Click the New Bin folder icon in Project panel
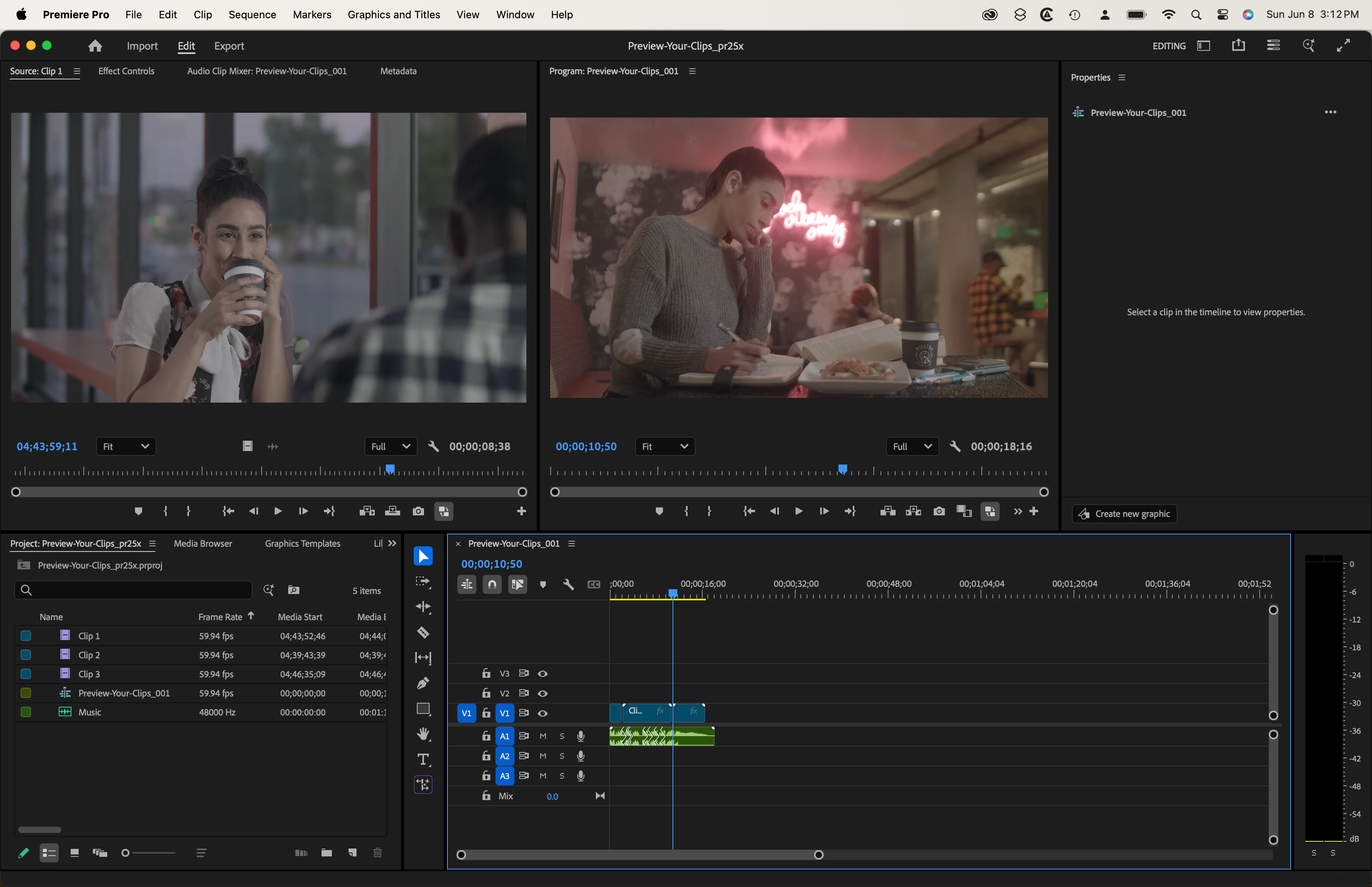This screenshot has height=887, width=1372. click(326, 852)
